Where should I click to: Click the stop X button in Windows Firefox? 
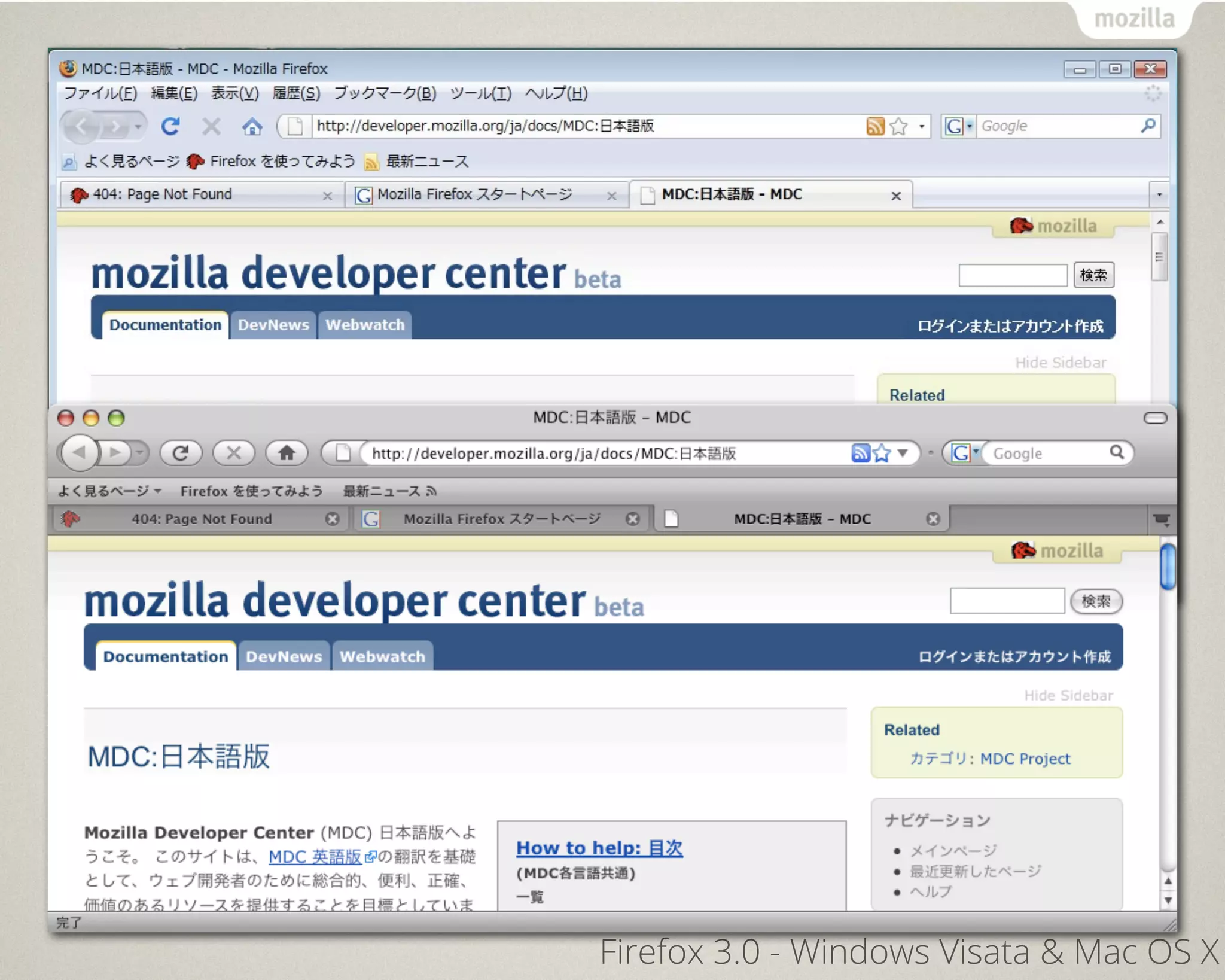[211, 126]
